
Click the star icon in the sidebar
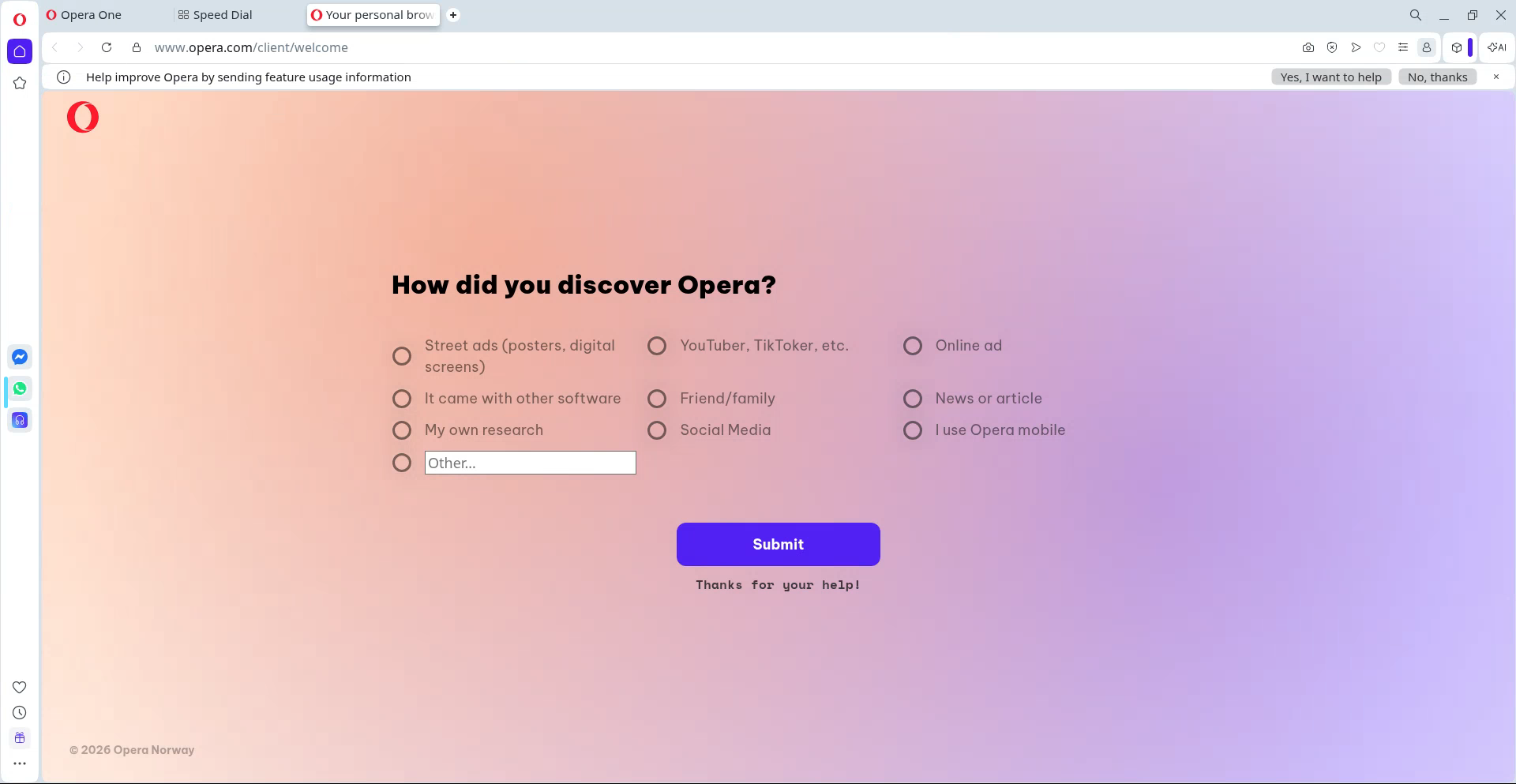(20, 83)
